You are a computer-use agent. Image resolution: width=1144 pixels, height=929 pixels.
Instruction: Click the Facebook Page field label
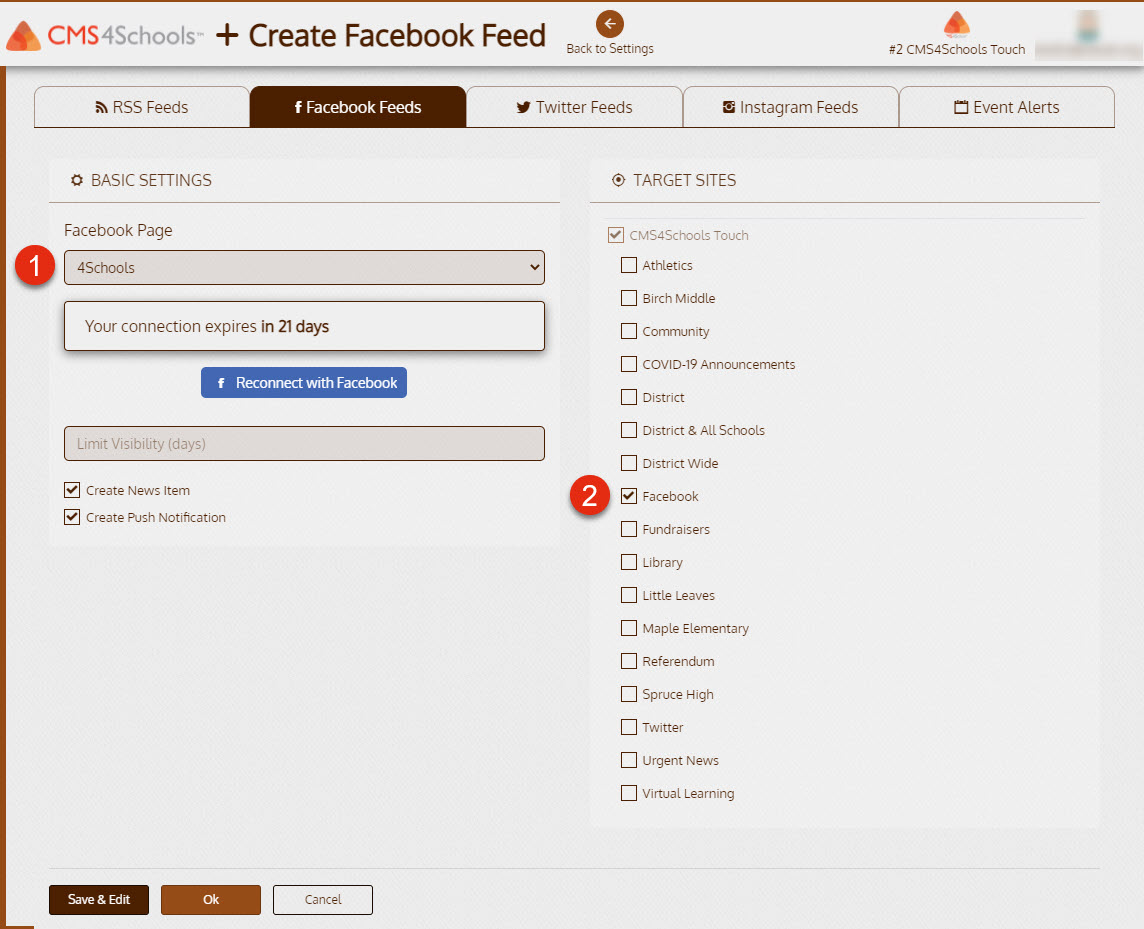118,231
